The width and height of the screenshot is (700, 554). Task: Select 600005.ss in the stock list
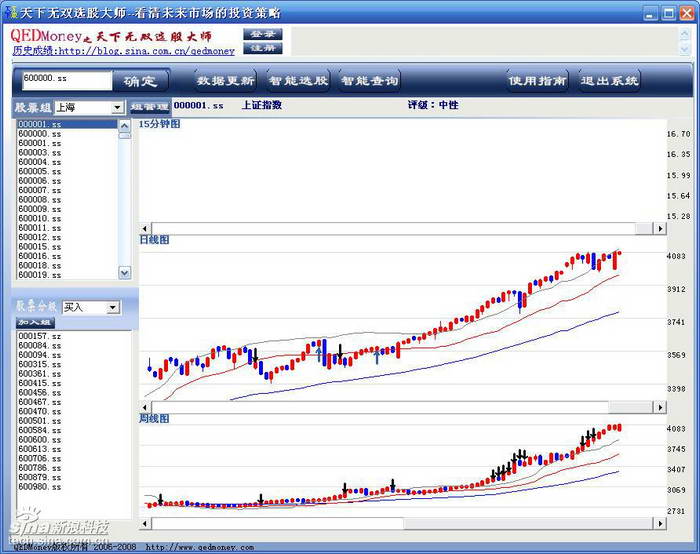(x=67, y=171)
